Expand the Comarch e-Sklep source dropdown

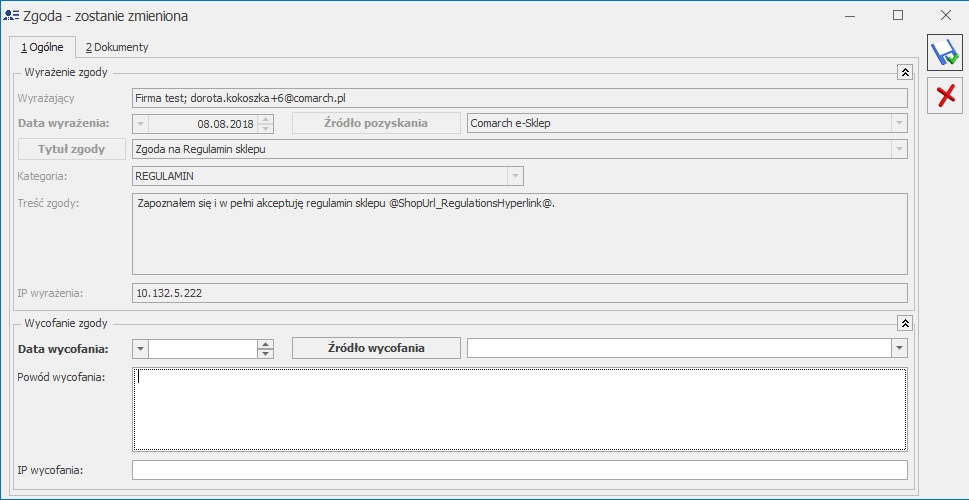[899, 124]
